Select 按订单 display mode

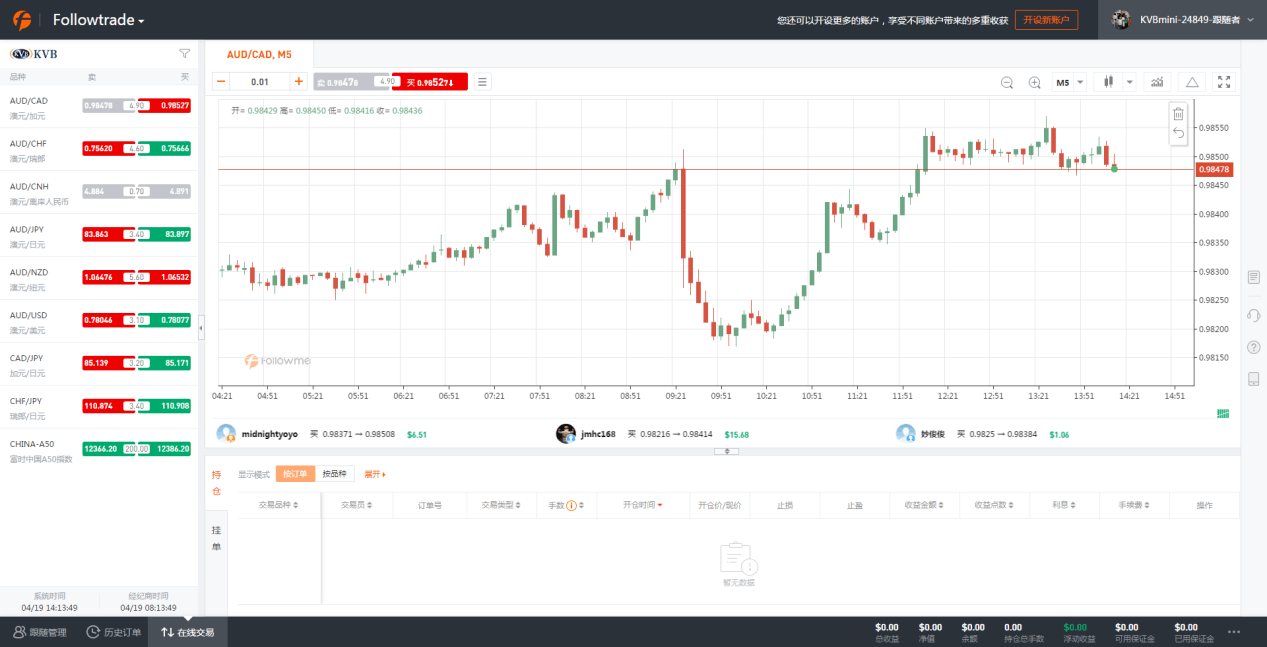[295, 474]
